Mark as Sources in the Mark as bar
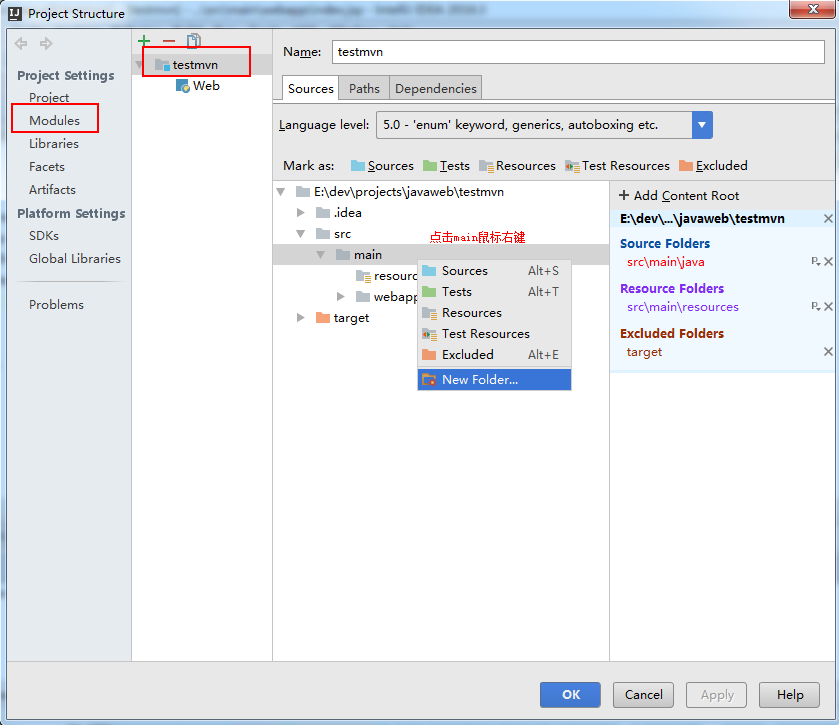This screenshot has width=839, height=725. click(382, 166)
